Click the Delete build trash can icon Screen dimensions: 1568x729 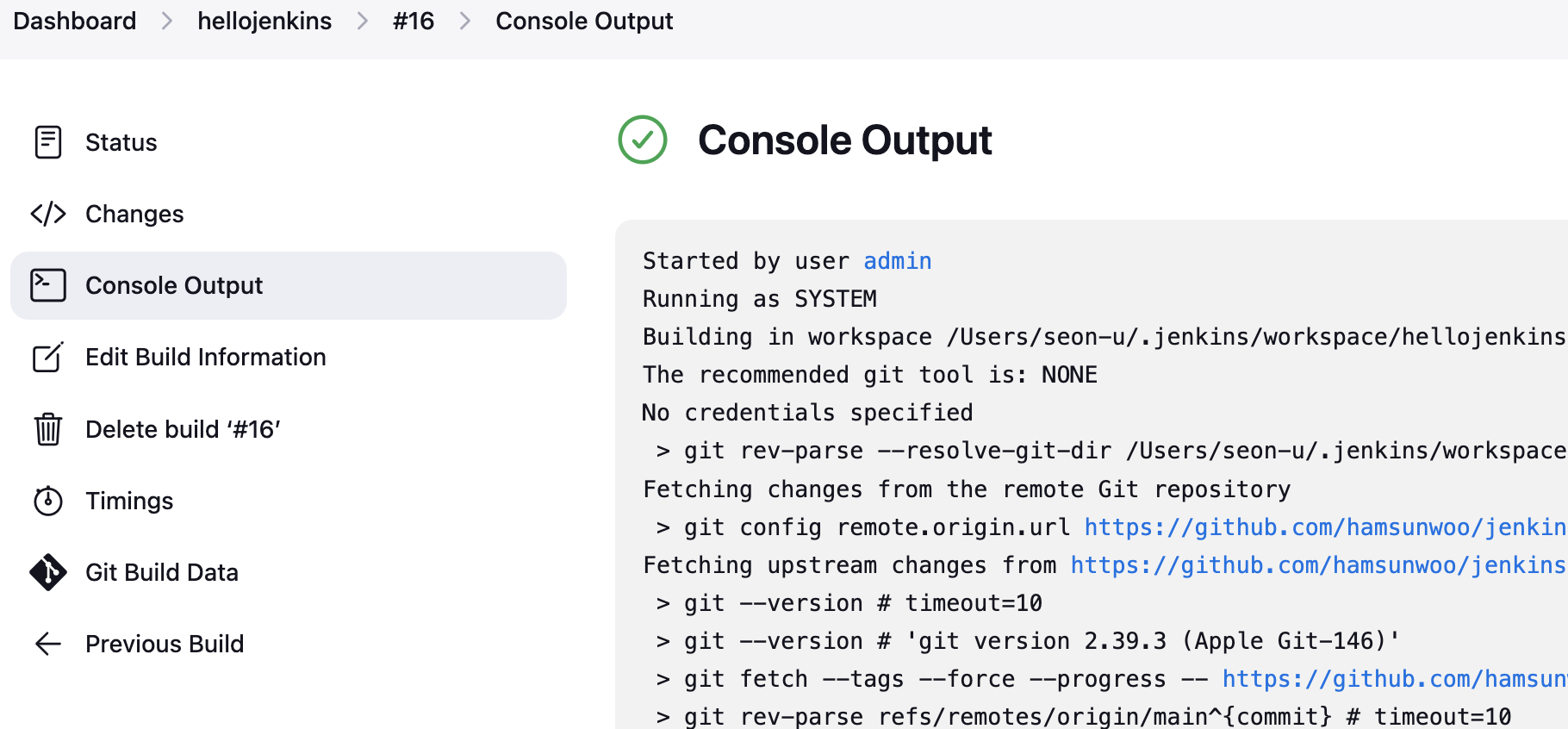48,428
